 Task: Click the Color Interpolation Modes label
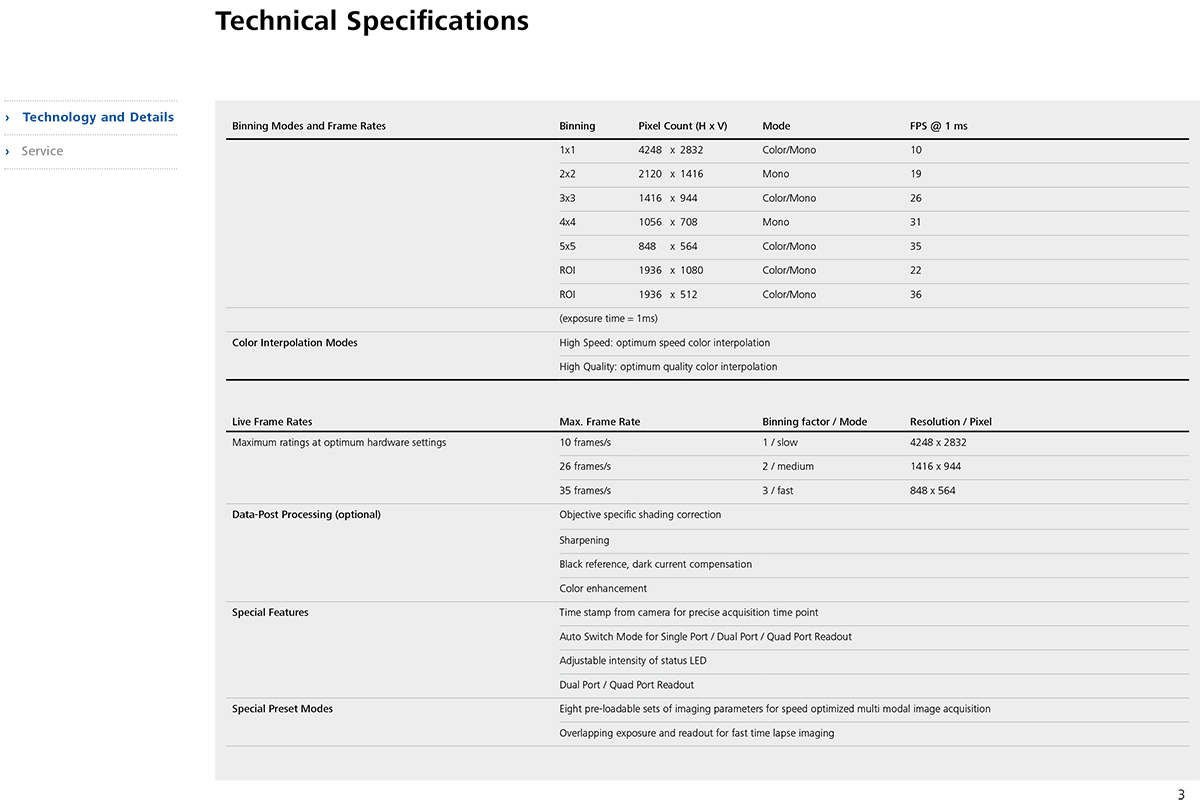295,342
